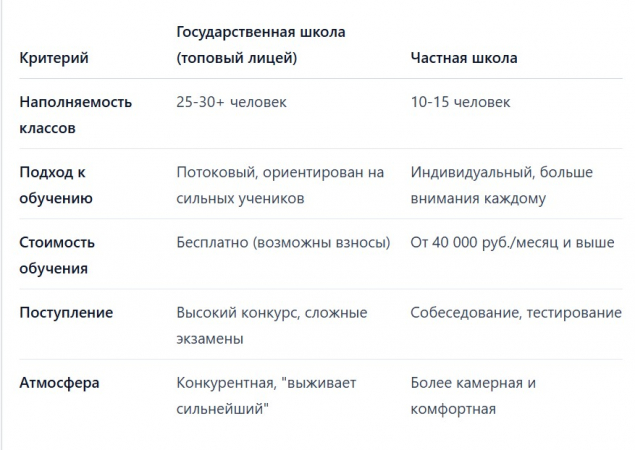Select the 'Атмосфера' row label
This screenshot has width=635, height=450.
coord(60,382)
